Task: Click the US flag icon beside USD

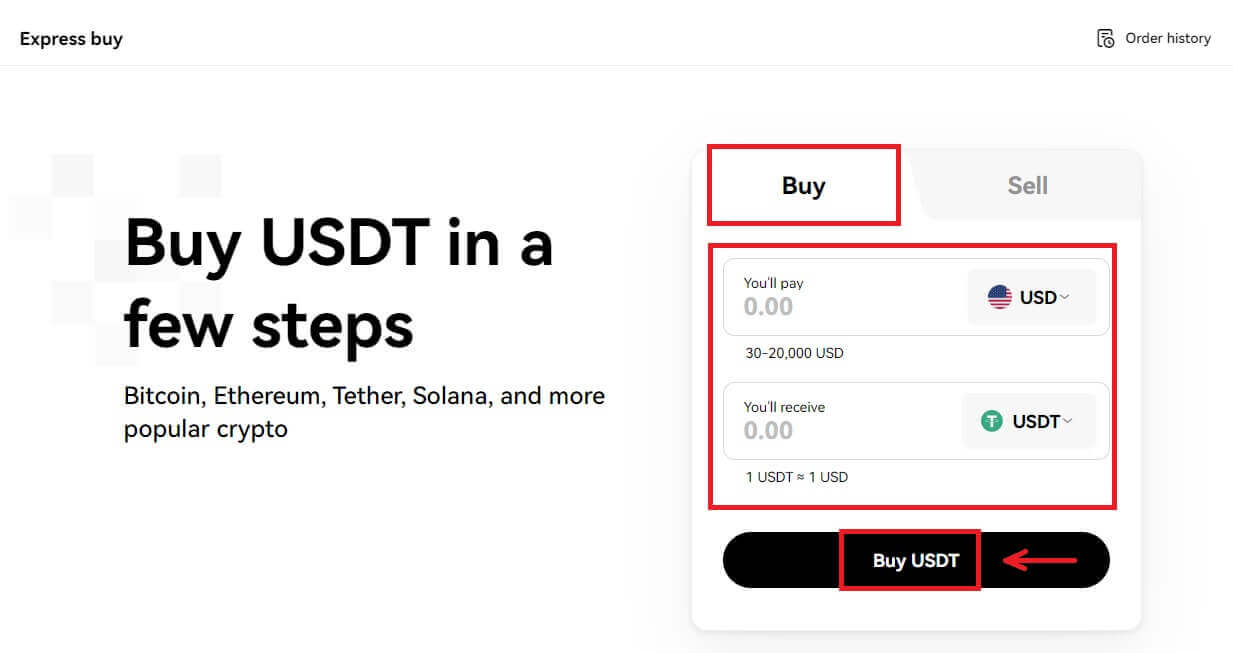Action: [1000, 296]
